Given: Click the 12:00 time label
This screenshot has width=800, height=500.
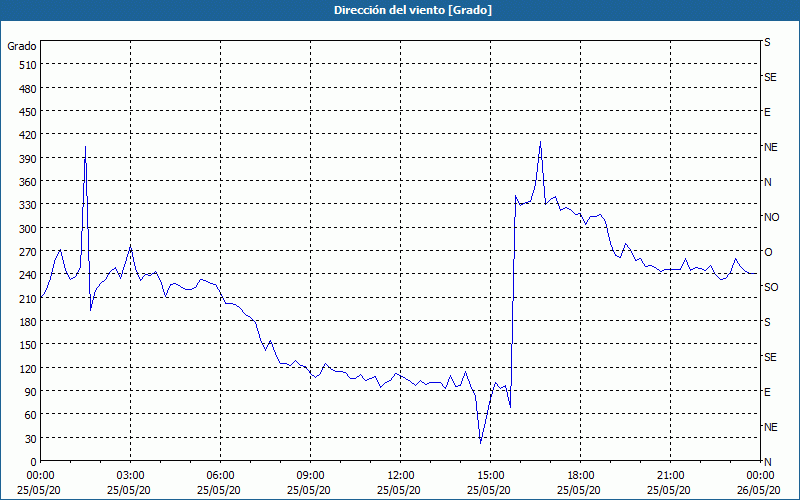Looking at the screenshot, I should tap(401, 476).
